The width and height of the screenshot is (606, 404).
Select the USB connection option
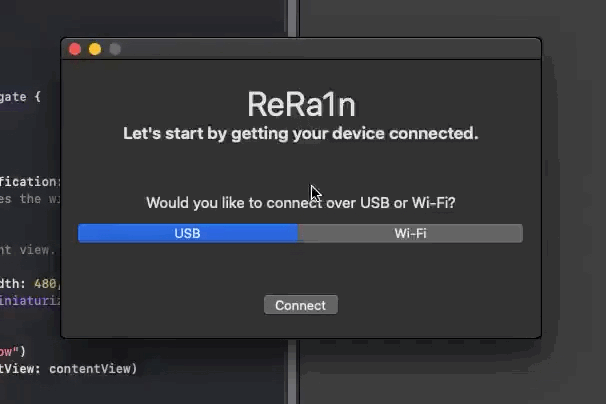click(188, 234)
